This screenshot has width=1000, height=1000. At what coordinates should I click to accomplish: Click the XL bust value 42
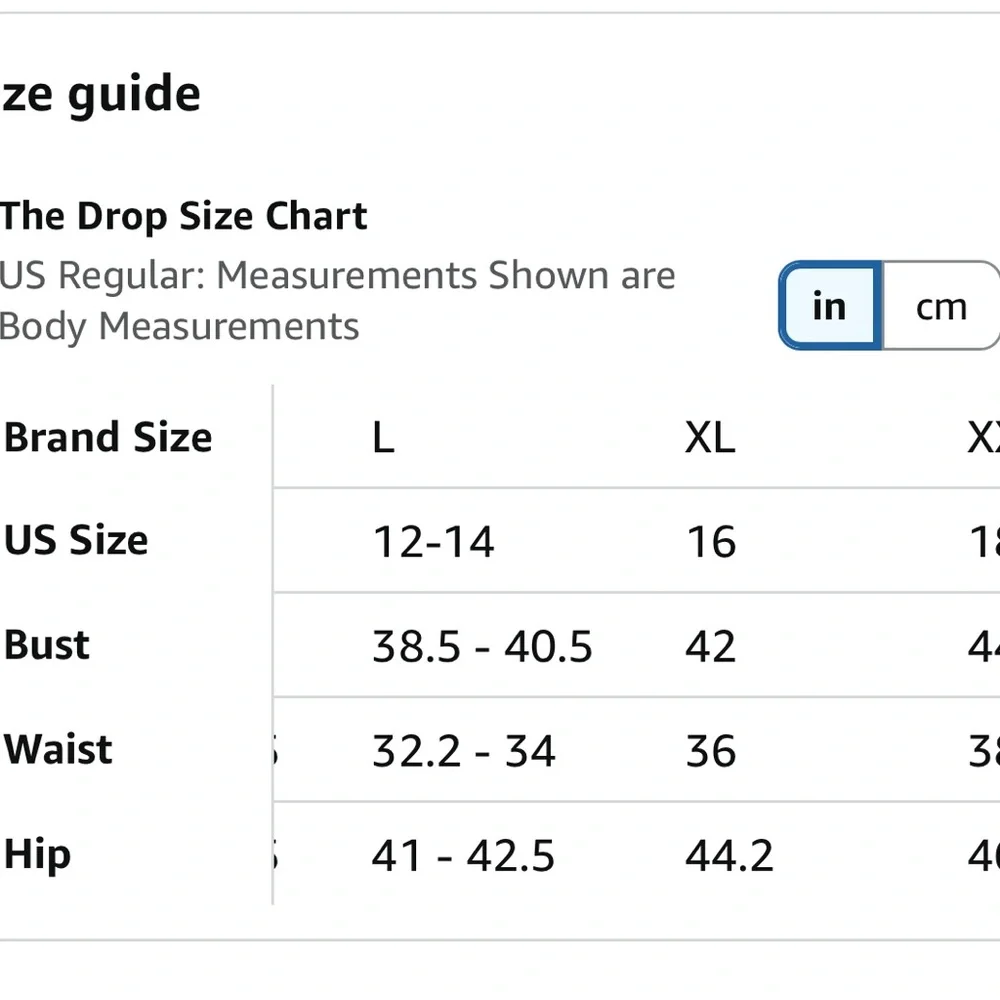711,647
